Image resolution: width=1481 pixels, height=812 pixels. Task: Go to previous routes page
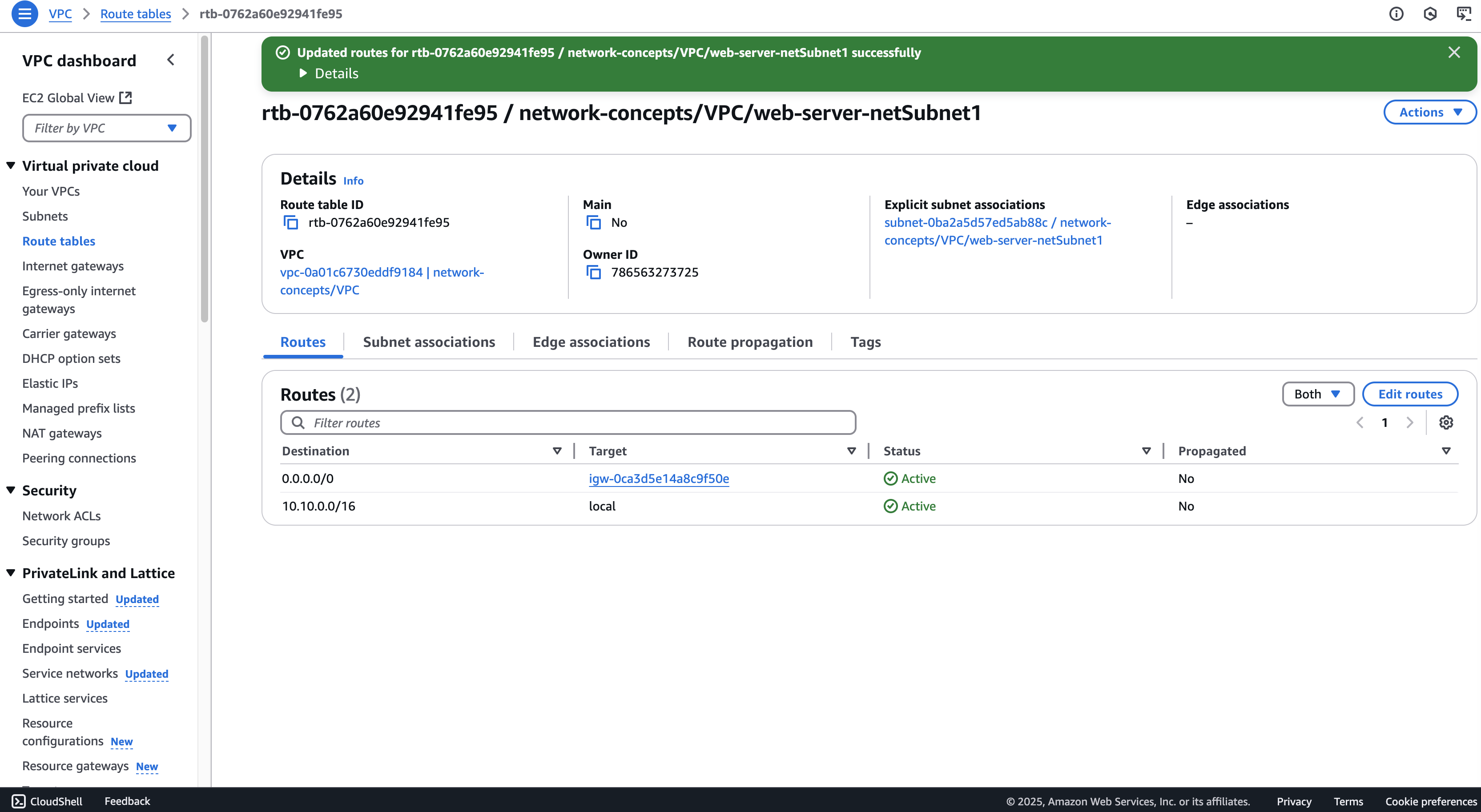coord(1360,422)
